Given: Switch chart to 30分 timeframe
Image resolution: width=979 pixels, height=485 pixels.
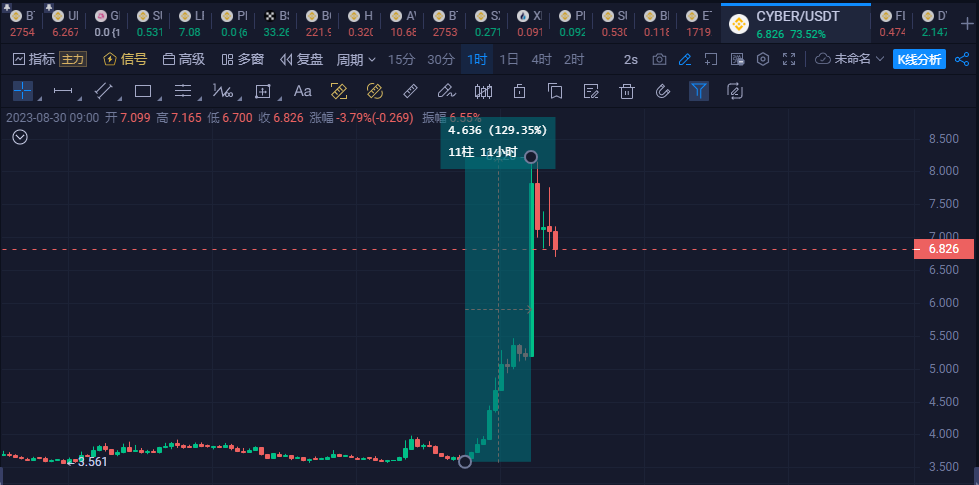Looking at the screenshot, I should pyautogui.click(x=441, y=59).
